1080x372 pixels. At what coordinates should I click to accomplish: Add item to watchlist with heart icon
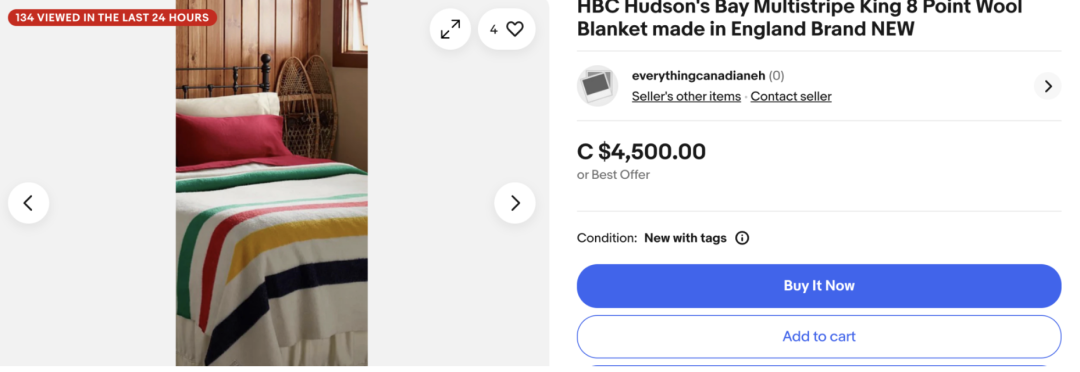506,29
